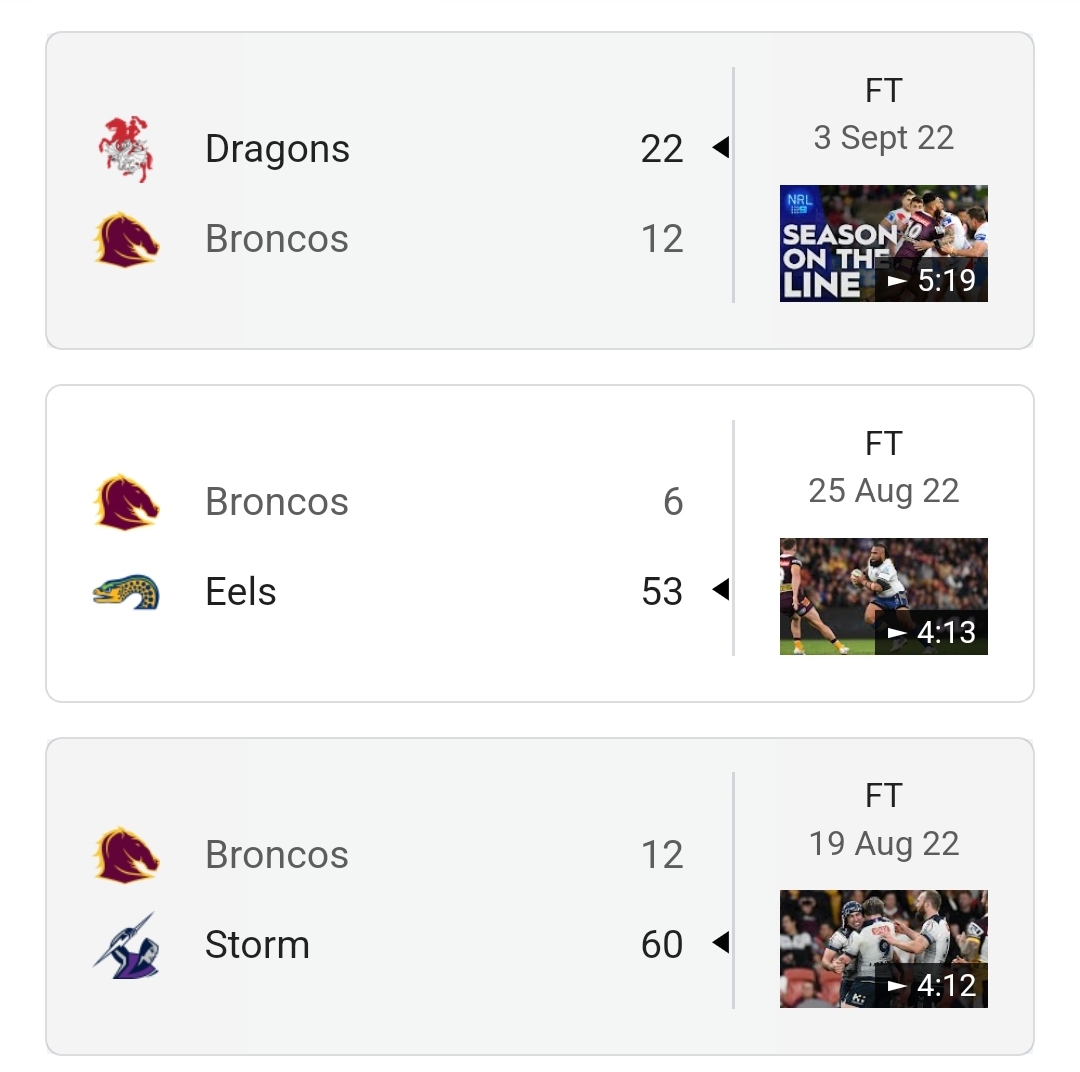Screen dimensions: 1080x1072
Task: Select the 25 Aug 22 match date
Action: 884,491
